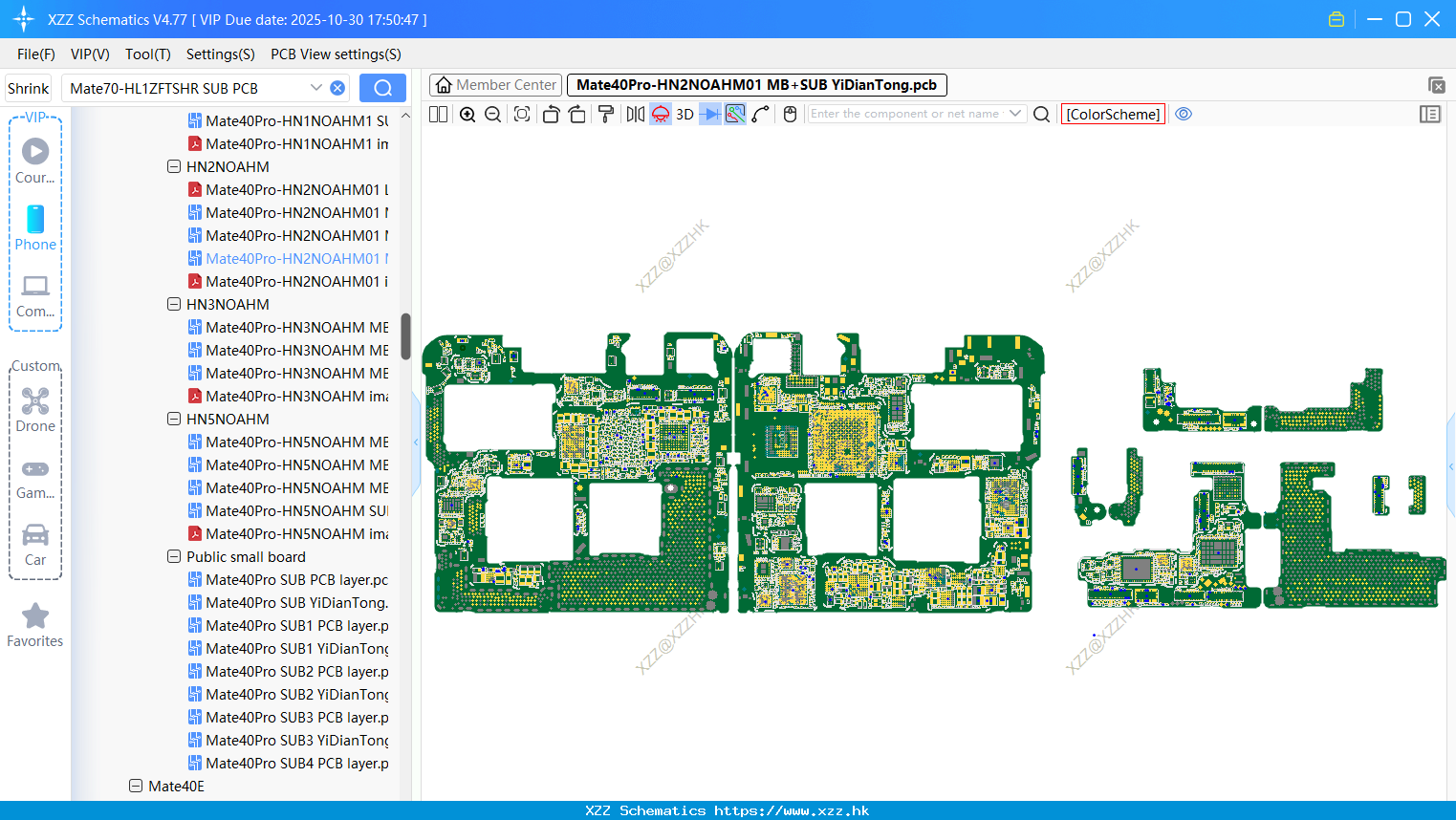Select the paint roller highlight tool

tap(606, 114)
